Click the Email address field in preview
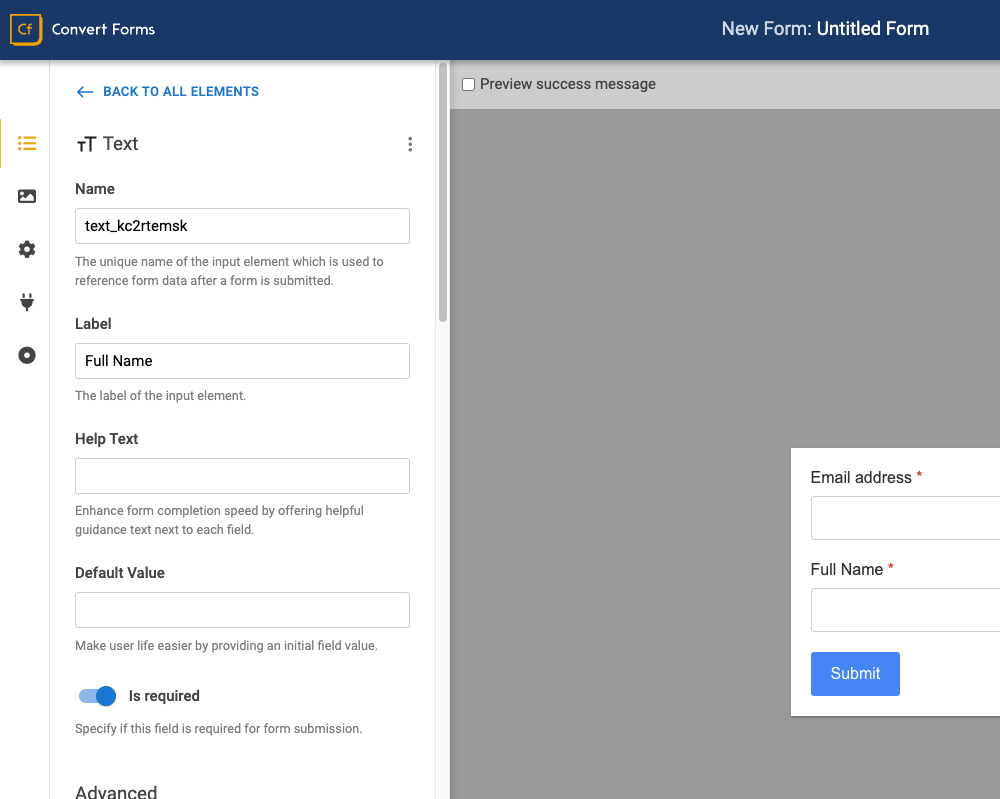This screenshot has height=799, width=1000. tap(905, 518)
